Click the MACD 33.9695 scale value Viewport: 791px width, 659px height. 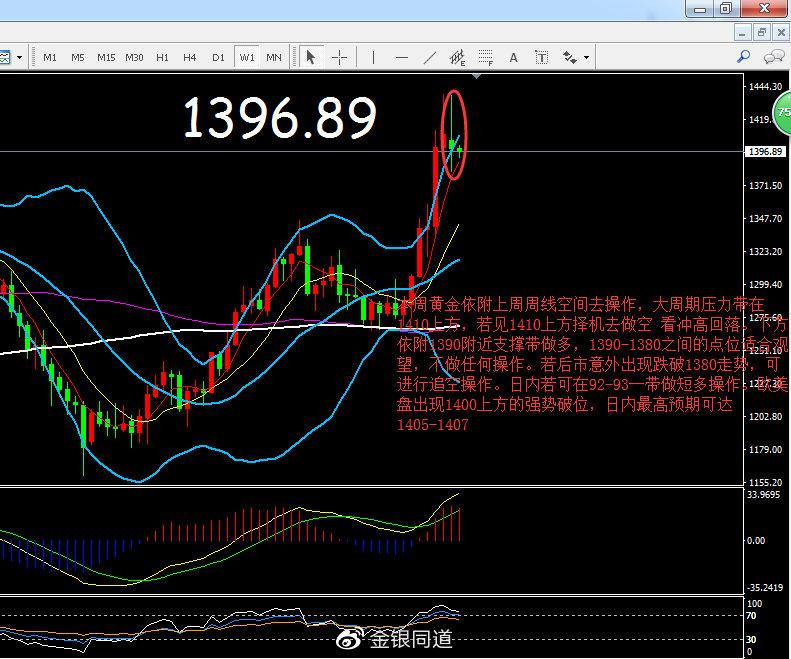click(763, 495)
